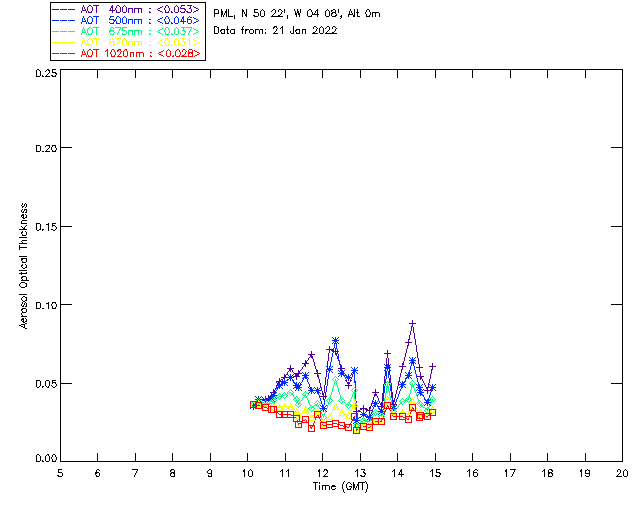Click x-axis label 15

coord(436,473)
